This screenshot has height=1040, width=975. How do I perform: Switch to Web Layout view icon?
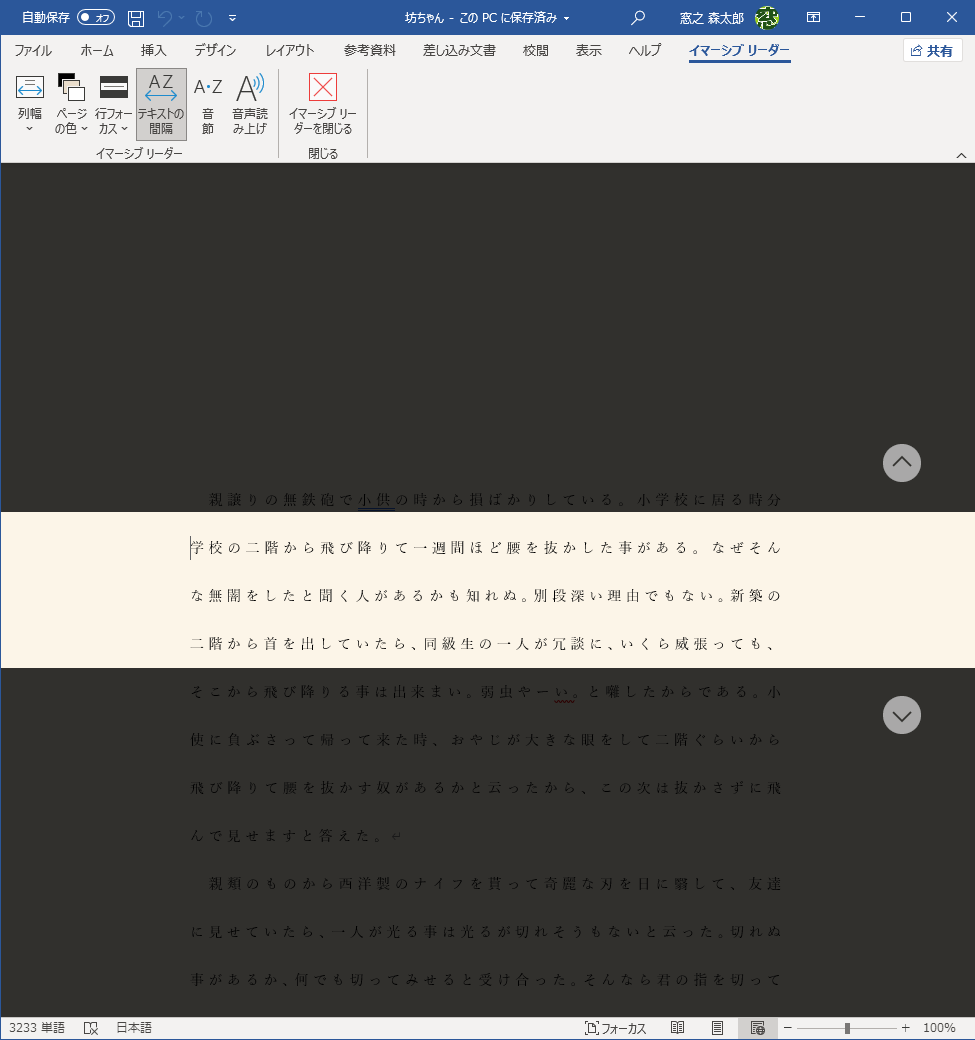tap(757, 1028)
